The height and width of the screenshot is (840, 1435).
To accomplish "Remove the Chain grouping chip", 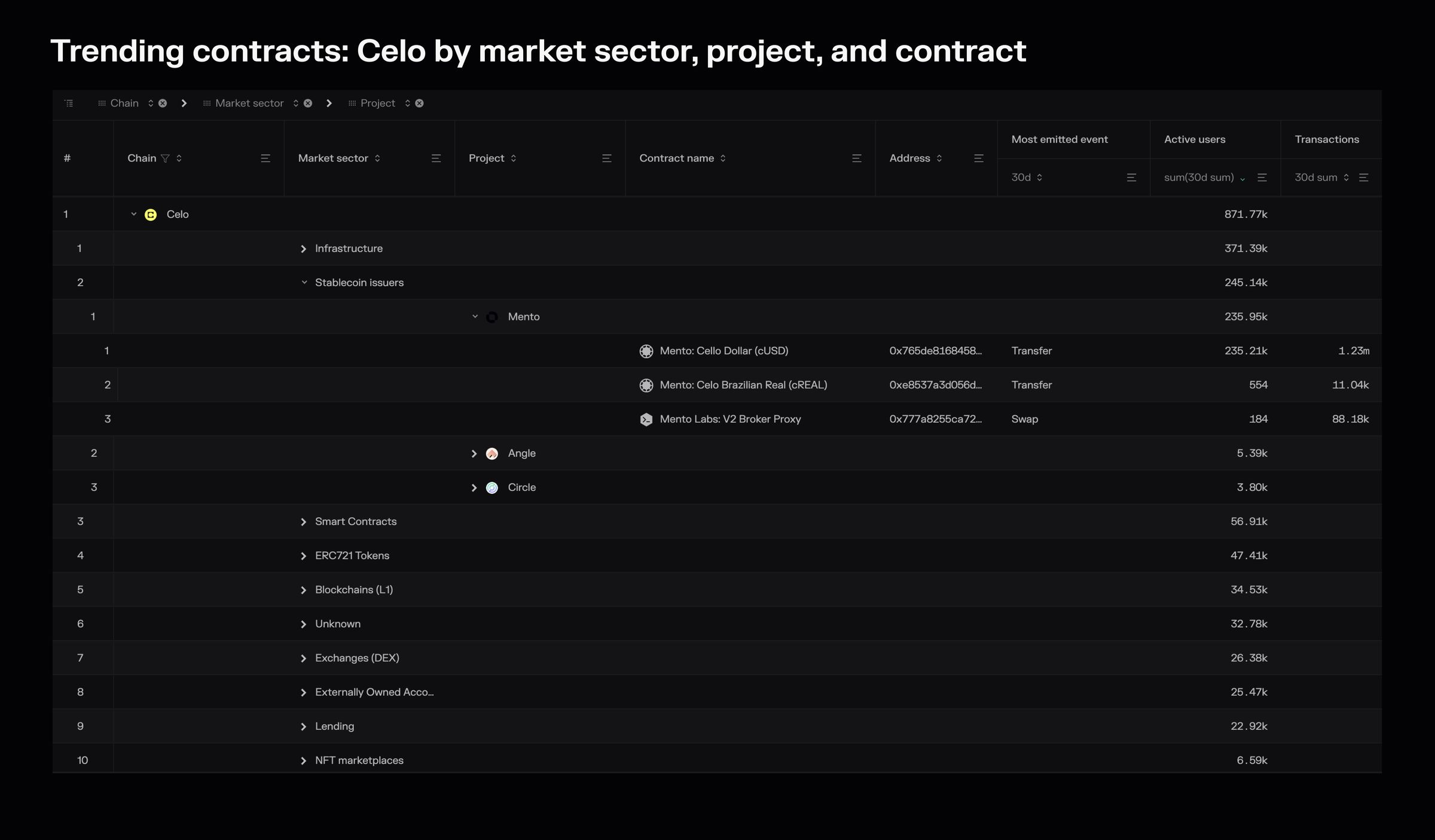I will (163, 103).
